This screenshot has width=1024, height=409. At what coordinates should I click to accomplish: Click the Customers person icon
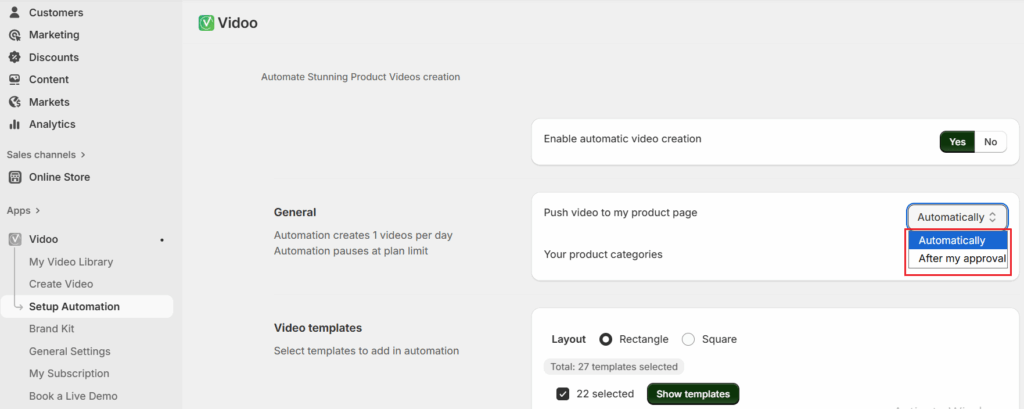(x=14, y=12)
